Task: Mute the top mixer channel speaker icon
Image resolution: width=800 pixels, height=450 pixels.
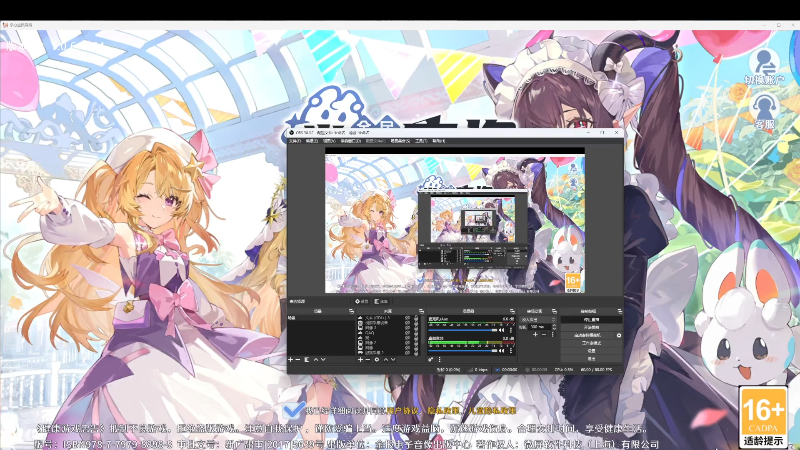Action: pos(501,330)
